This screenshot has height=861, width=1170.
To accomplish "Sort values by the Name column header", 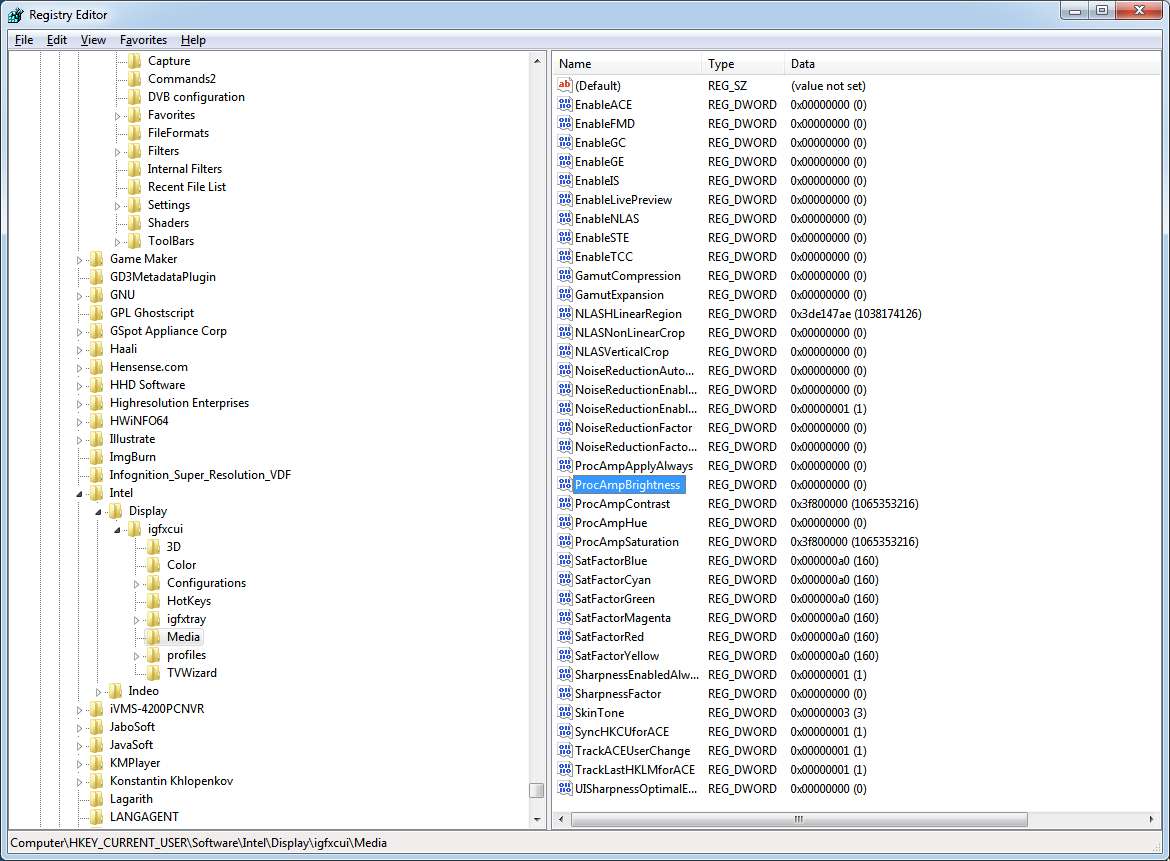I will tap(627, 63).
